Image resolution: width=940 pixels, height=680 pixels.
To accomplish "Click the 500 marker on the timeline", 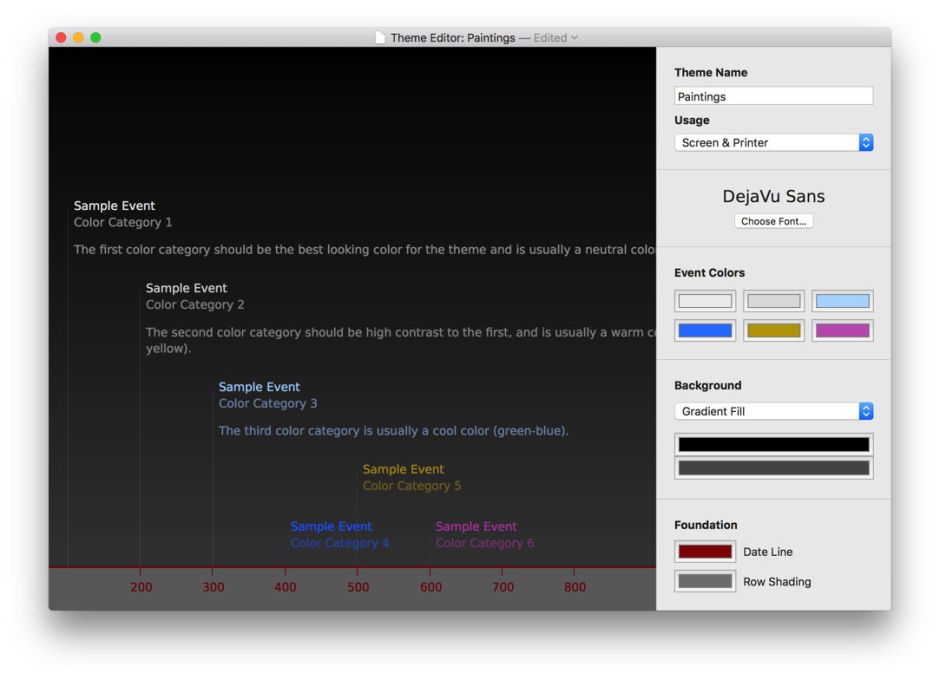I will click(358, 588).
